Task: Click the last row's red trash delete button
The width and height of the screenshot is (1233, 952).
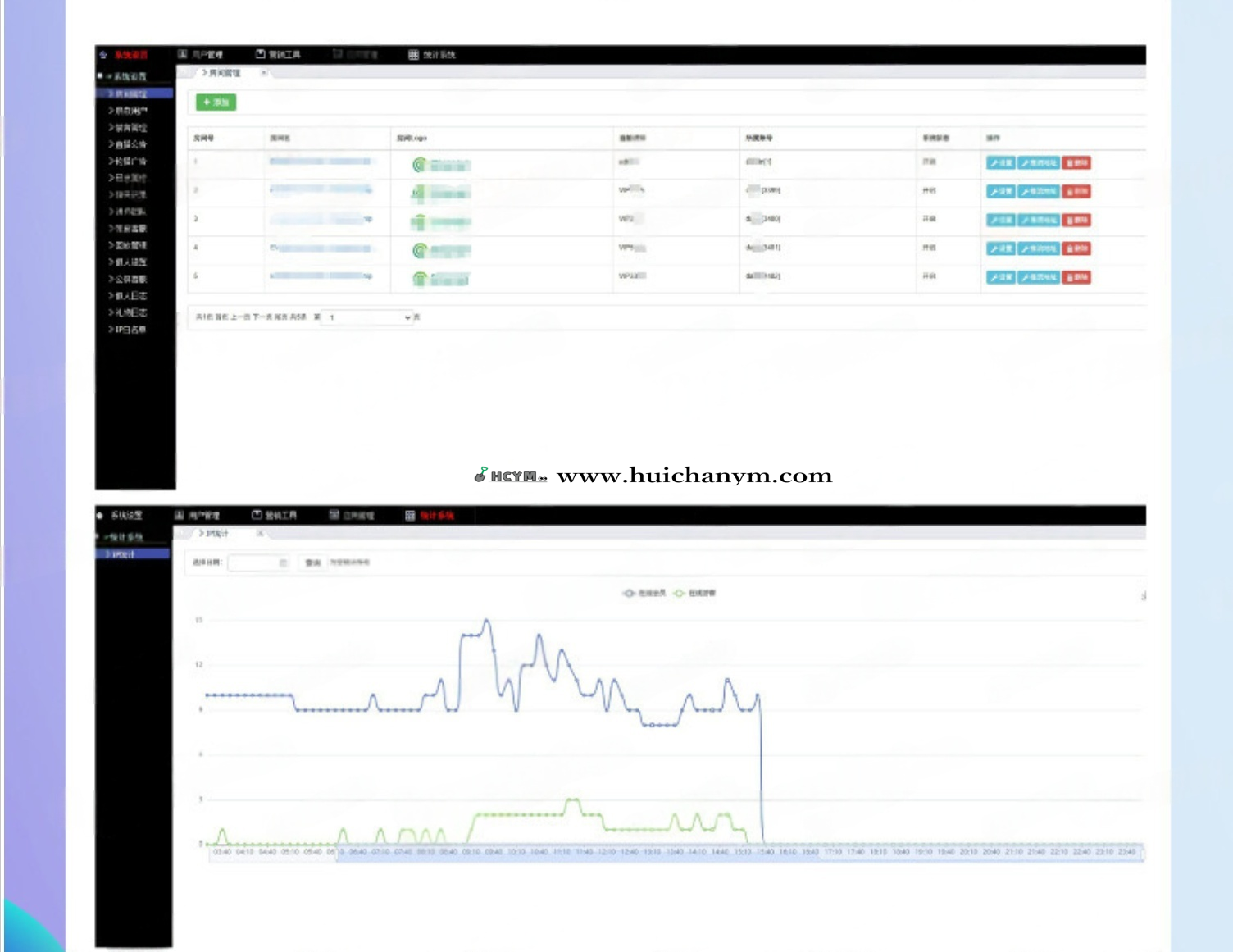Action: click(x=1076, y=277)
